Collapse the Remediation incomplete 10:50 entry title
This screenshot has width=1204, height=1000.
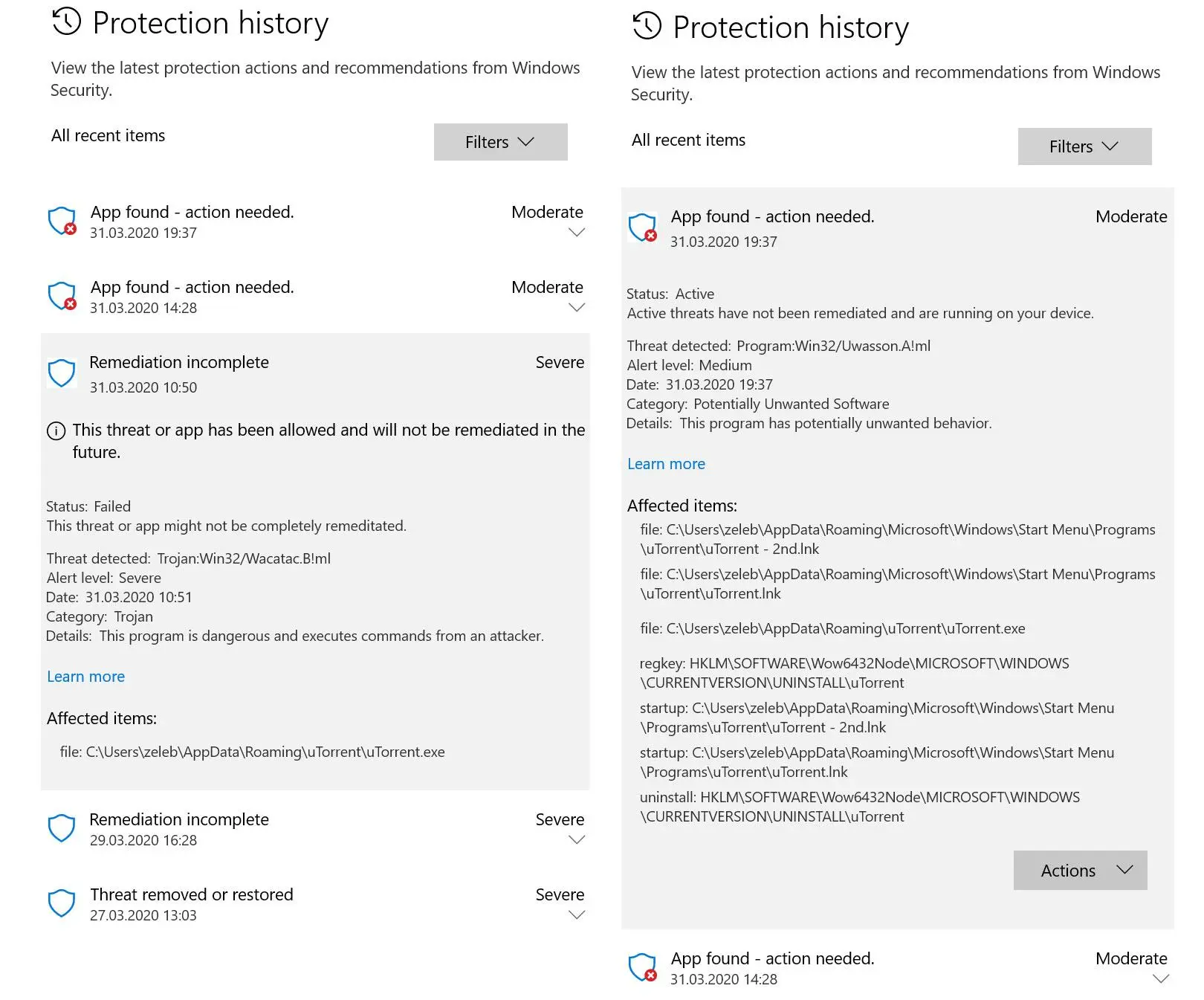(x=179, y=362)
